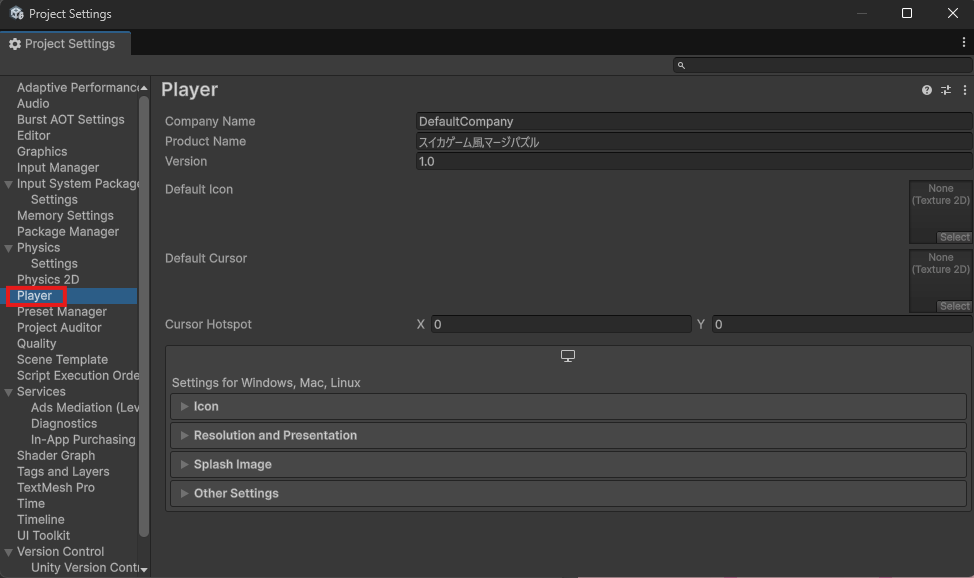974x578 pixels.
Task: Collapse the Physics tree node arrow
Action: pyautogui.click(x=9, y=249)
